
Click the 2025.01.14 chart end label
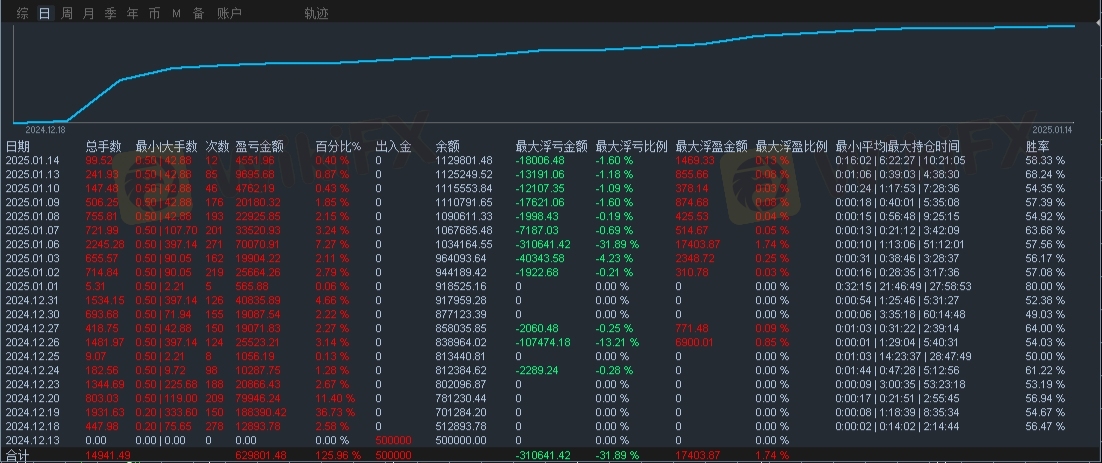pos(1051,129)
